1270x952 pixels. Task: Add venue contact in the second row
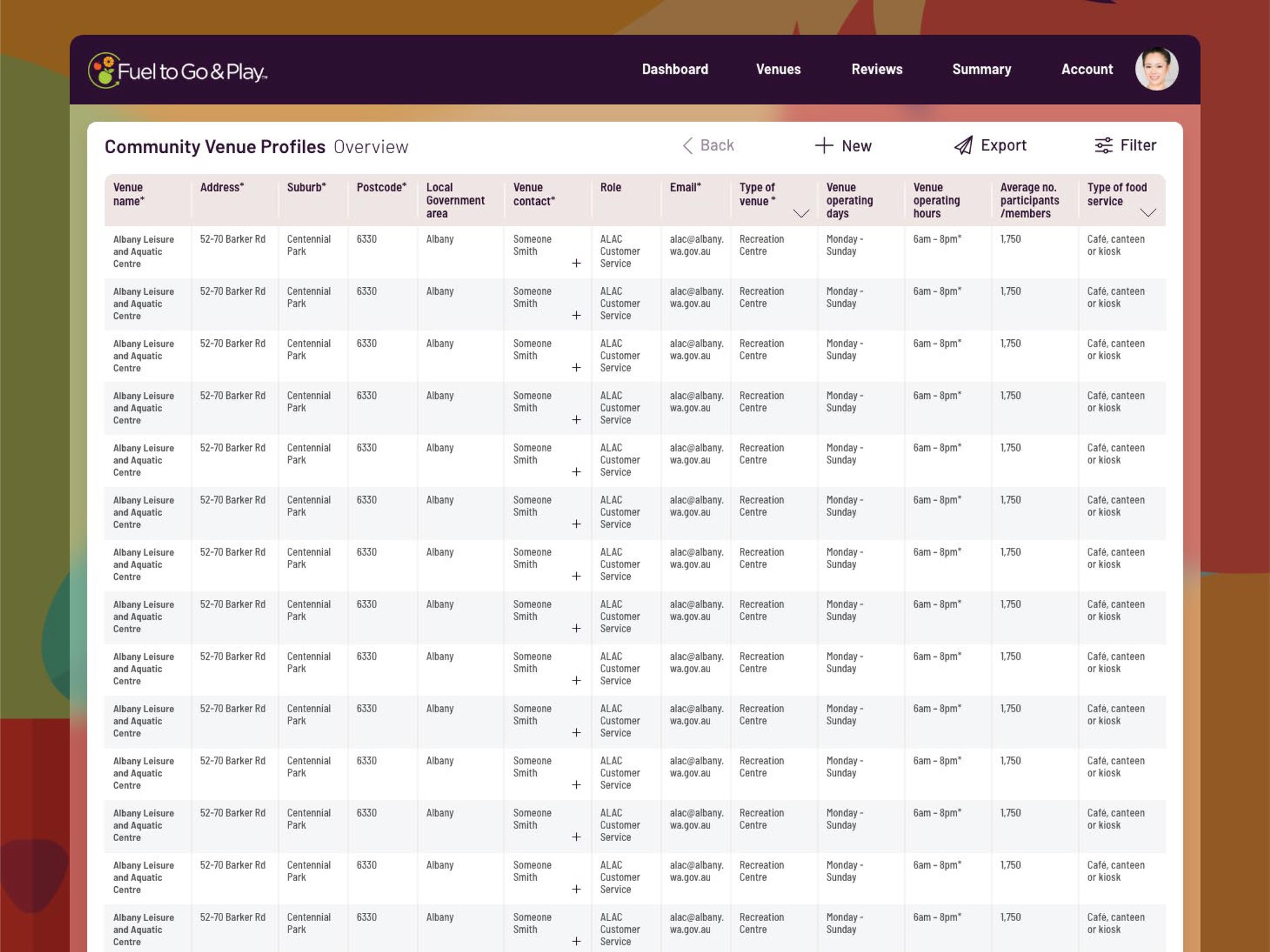[576, 316]
